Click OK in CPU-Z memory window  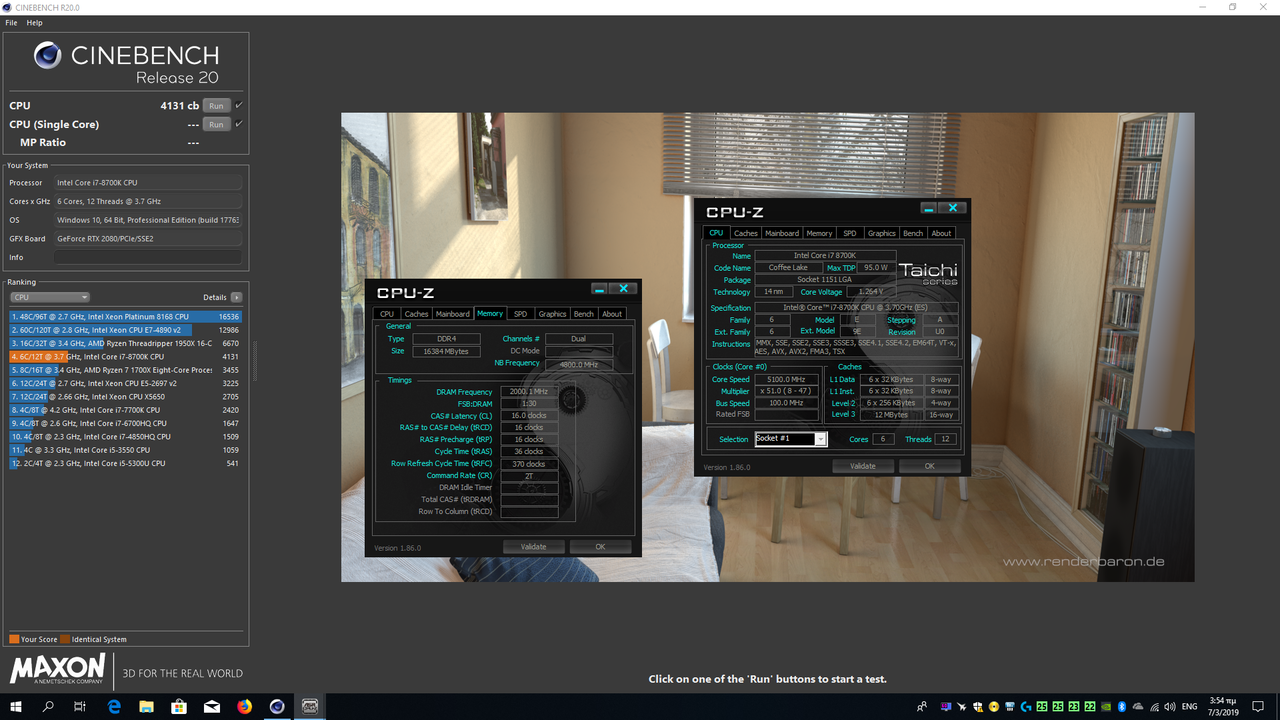click(x=600, y=547)
